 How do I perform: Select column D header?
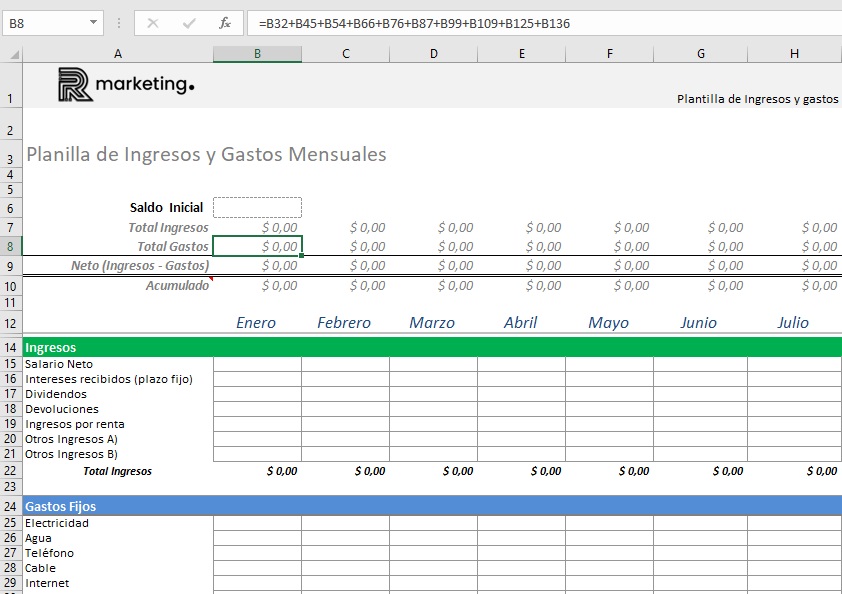click(433, 54)
